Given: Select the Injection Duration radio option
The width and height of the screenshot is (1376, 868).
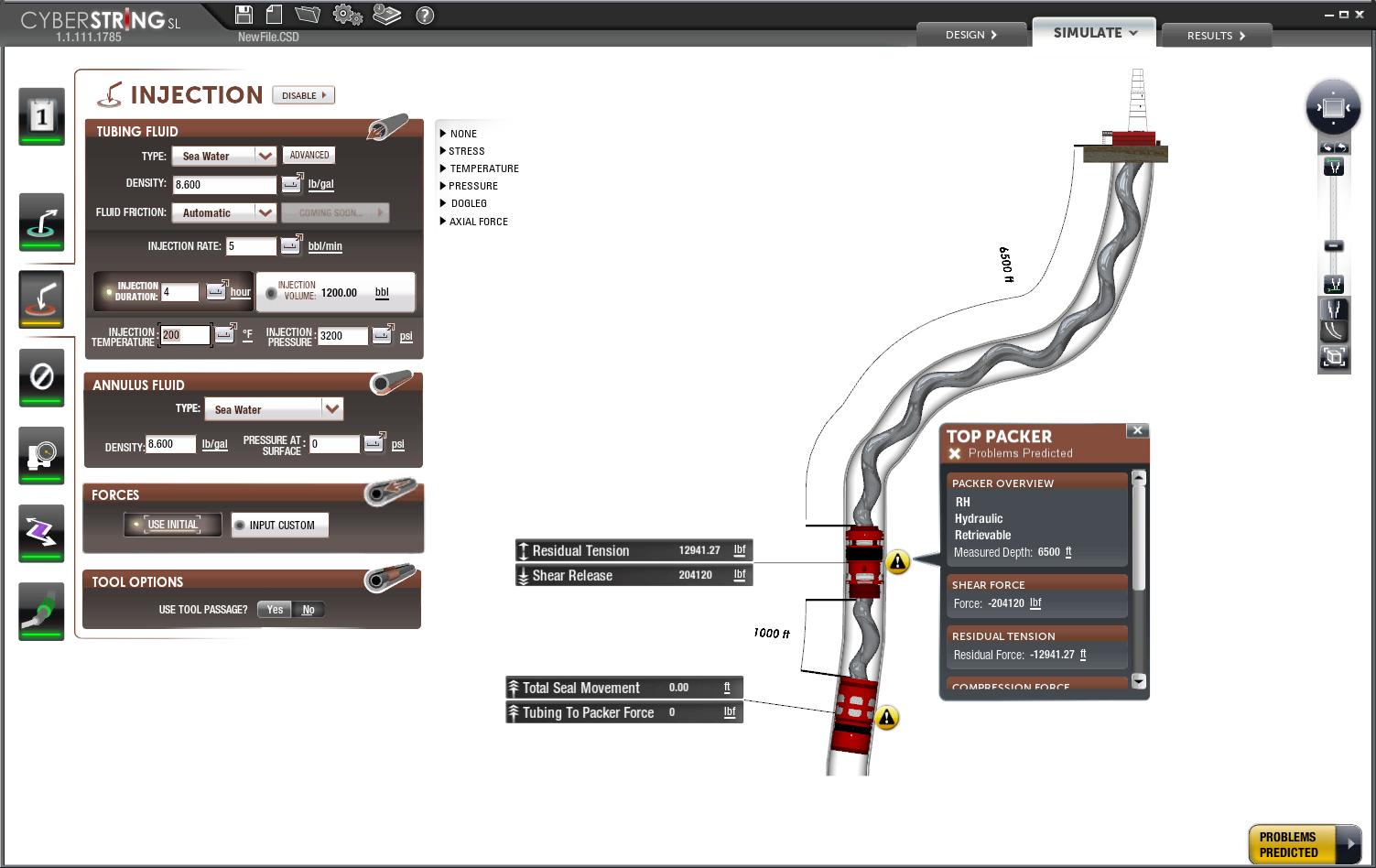Looking at the screenshot, I should (x=109, y=292).
